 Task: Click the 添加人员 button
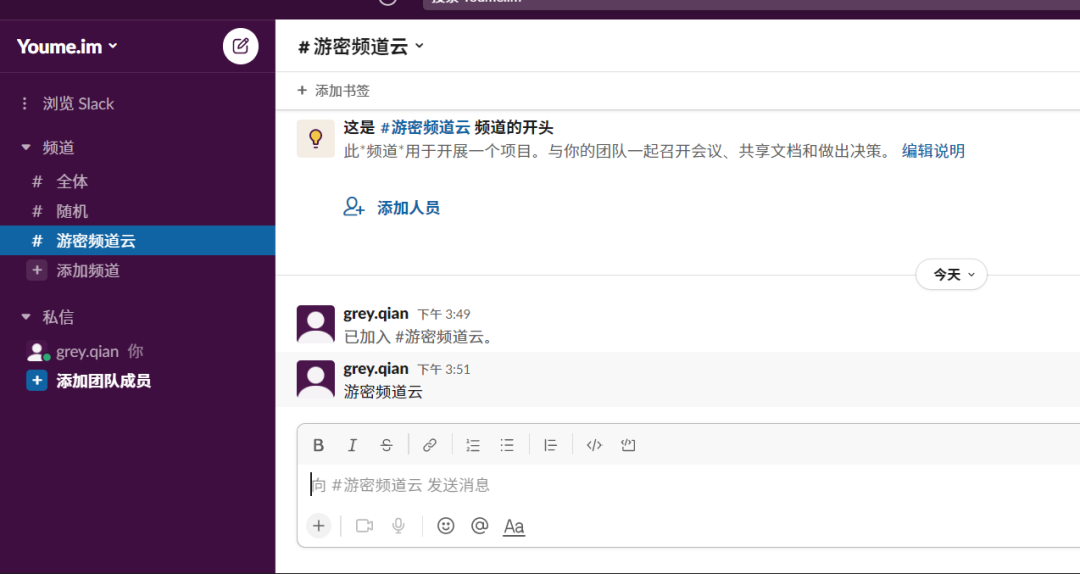[392, 208]
